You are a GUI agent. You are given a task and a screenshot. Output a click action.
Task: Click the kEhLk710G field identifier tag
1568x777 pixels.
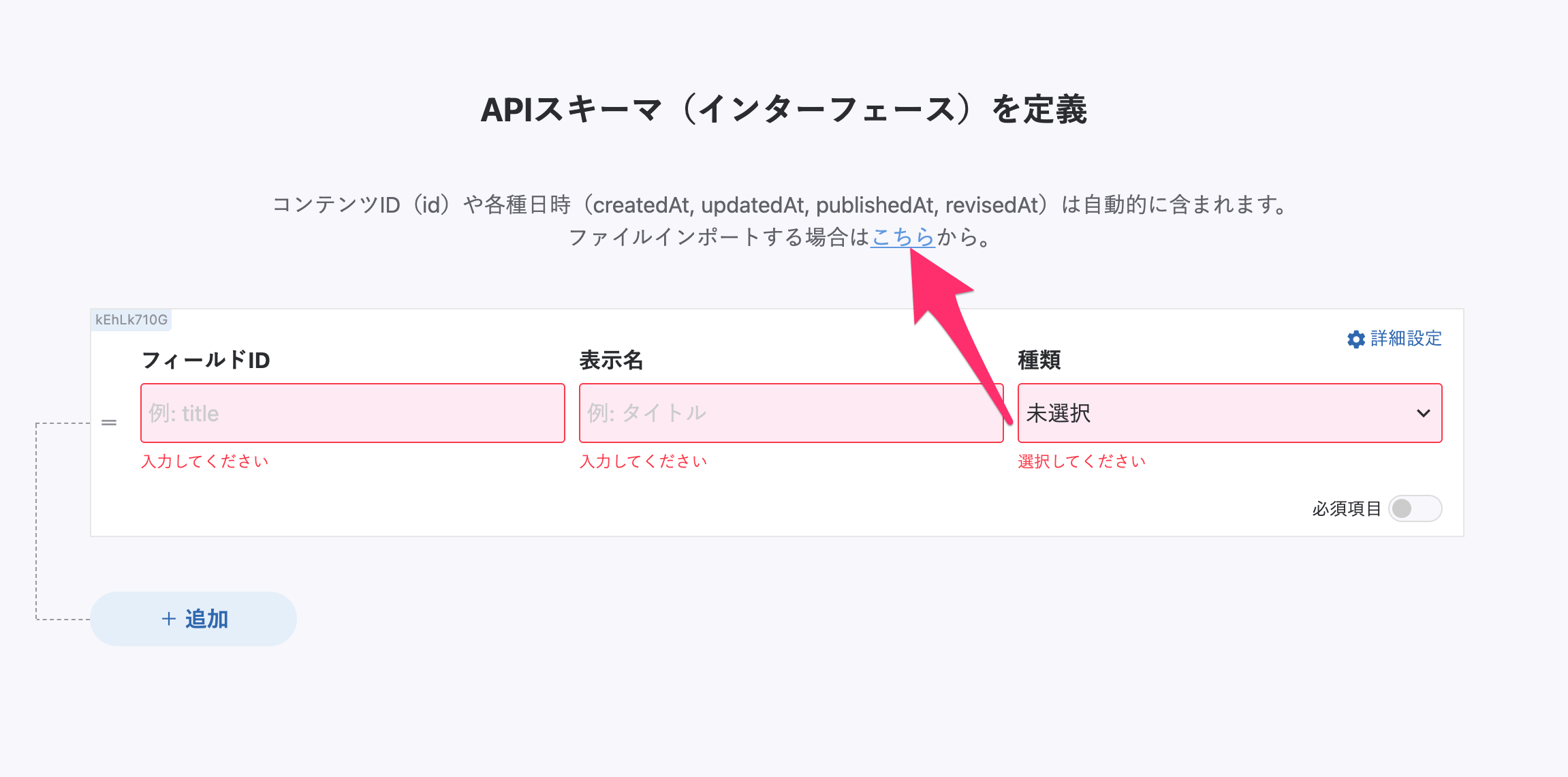point(131,320)
